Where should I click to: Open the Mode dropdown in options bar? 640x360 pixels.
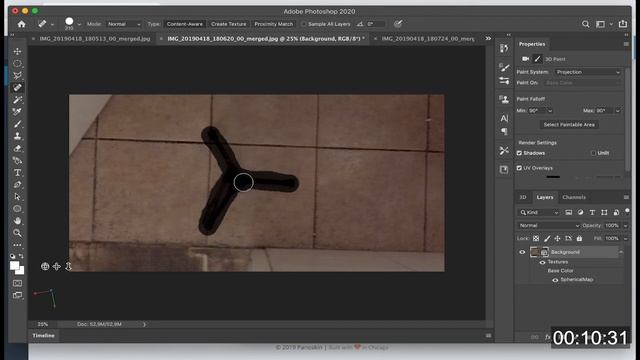click(x=124, y=24)
